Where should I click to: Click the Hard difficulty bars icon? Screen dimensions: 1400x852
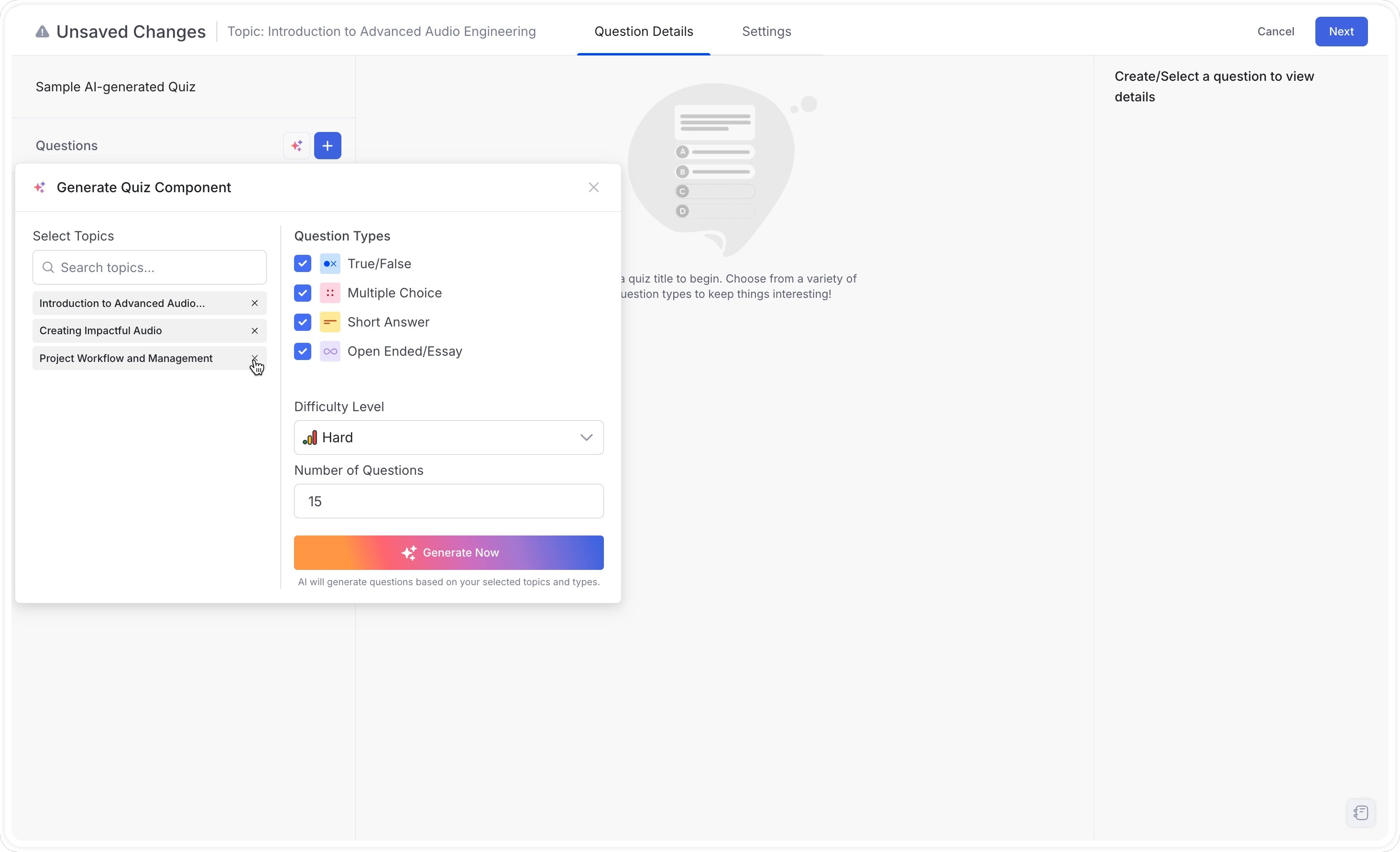pyautogui.click(x=310, y=438)
